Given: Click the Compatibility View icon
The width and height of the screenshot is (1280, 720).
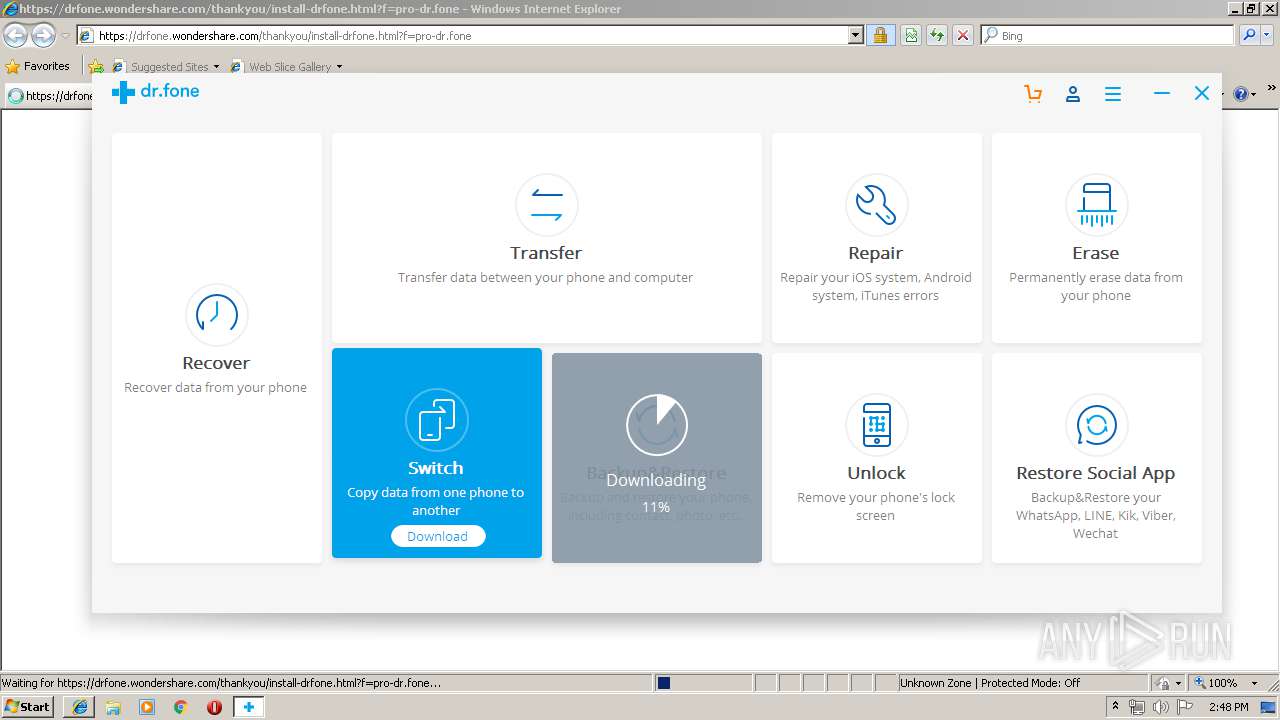Looking at the screenshot, I should click(911, 36).
